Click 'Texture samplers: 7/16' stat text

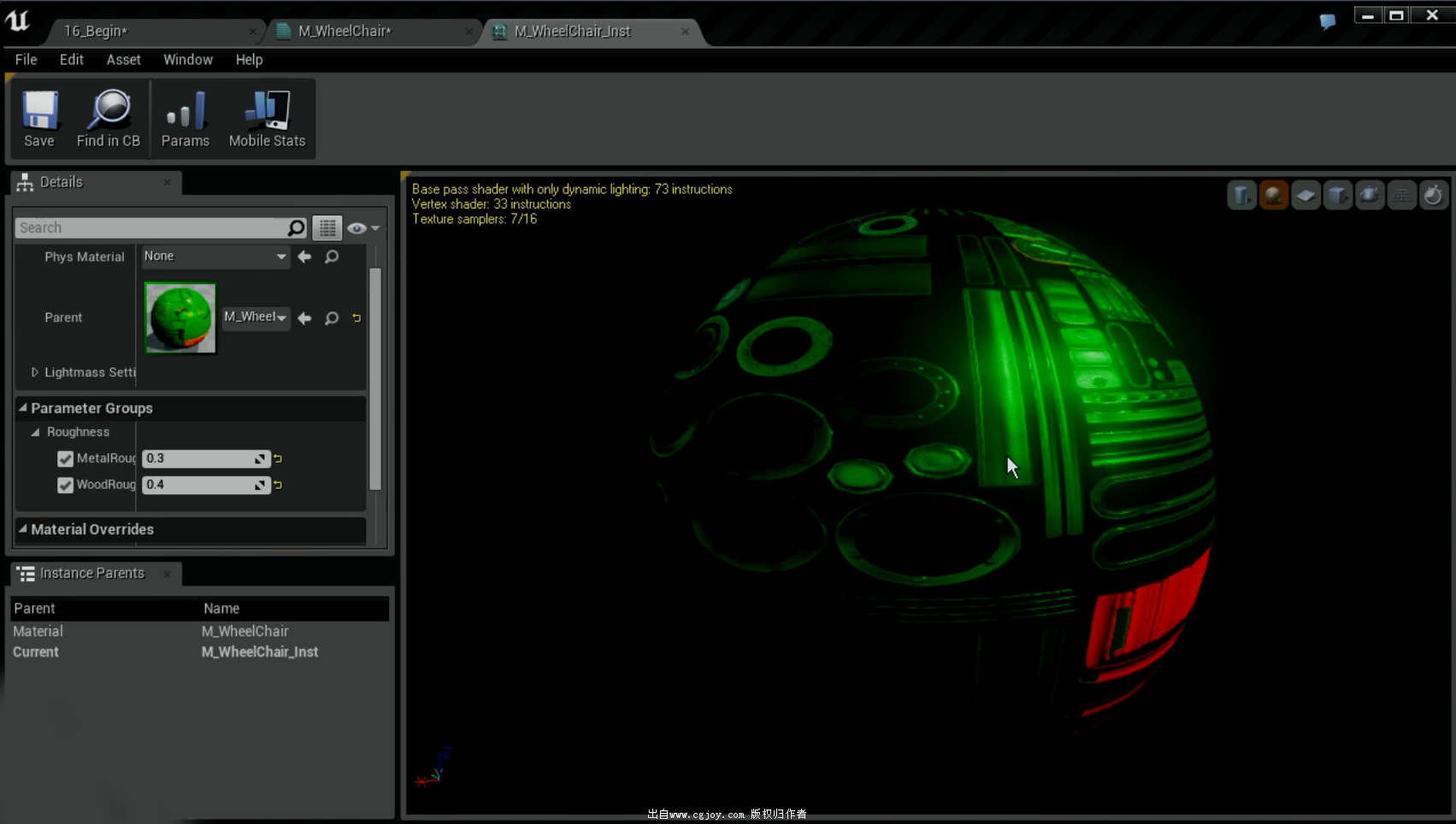pos(475,219)
